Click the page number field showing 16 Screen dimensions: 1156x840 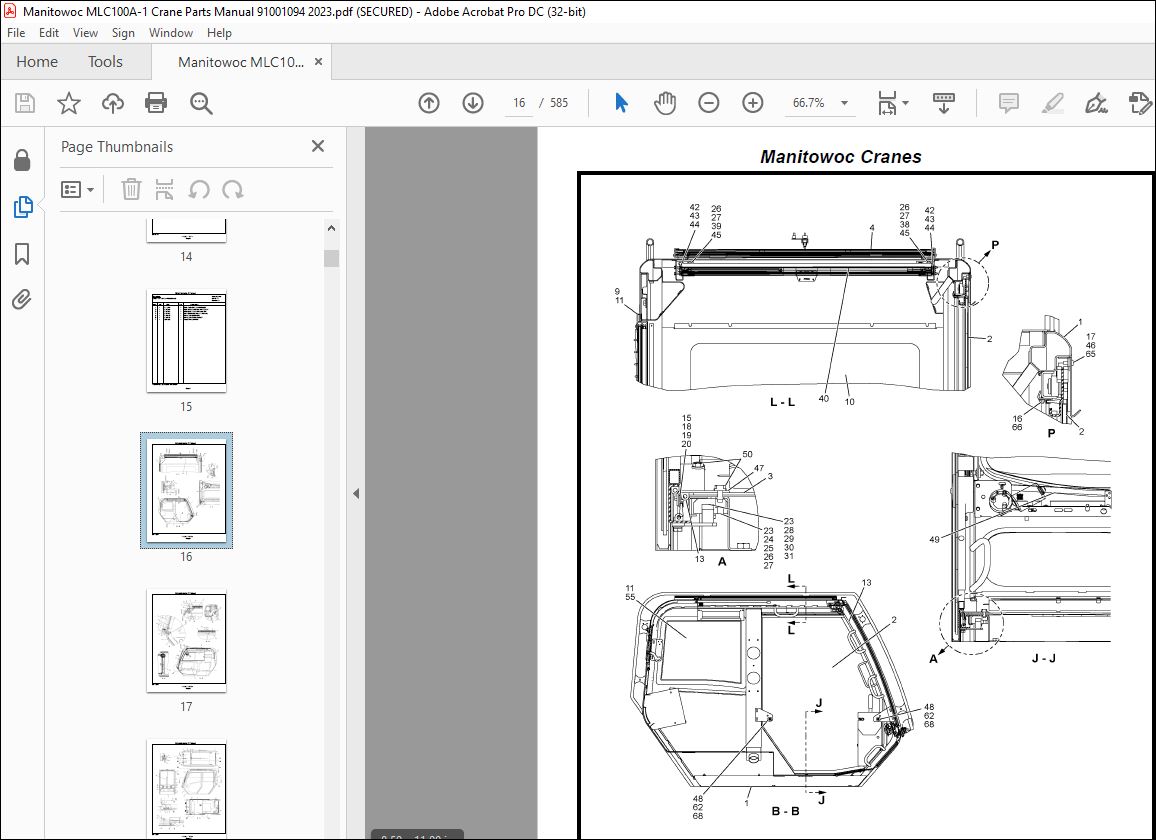(519, 103)
